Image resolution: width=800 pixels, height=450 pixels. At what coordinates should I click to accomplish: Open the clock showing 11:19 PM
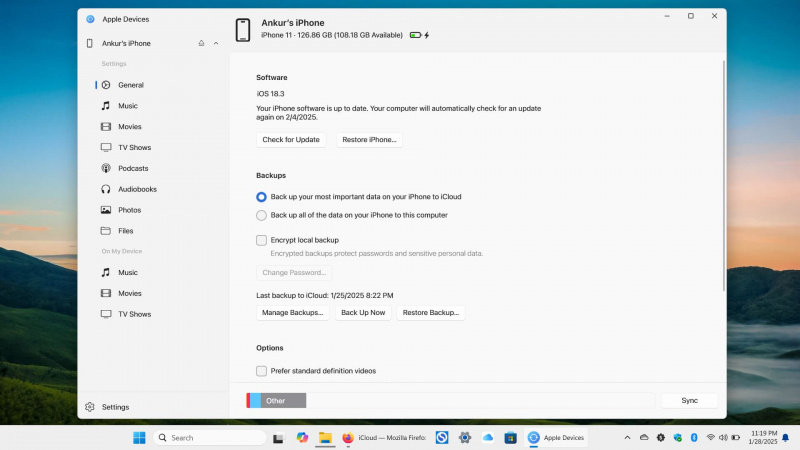(x=763, y=438)
